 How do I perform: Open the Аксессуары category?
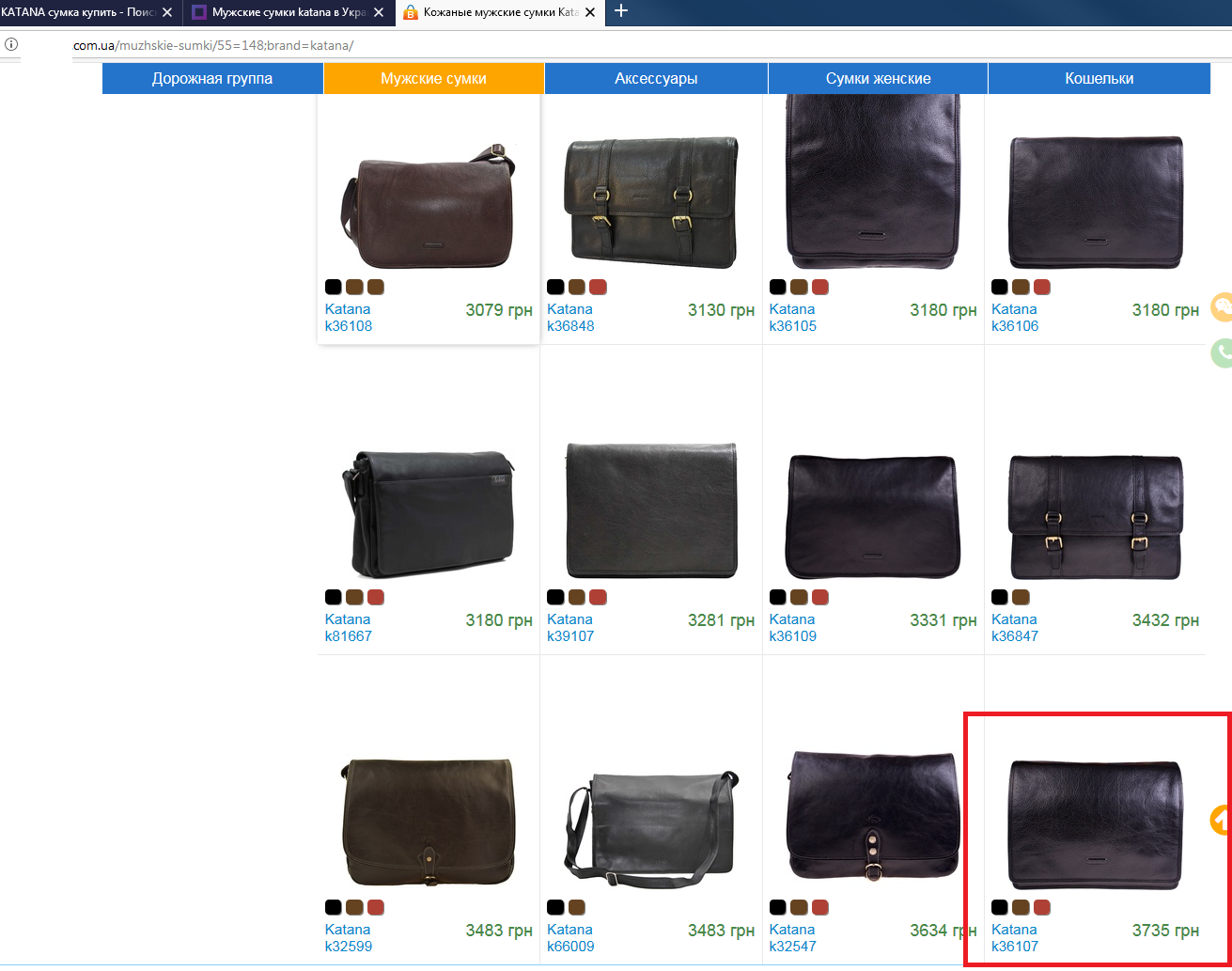pyautogui.click(x=656, y=79)
